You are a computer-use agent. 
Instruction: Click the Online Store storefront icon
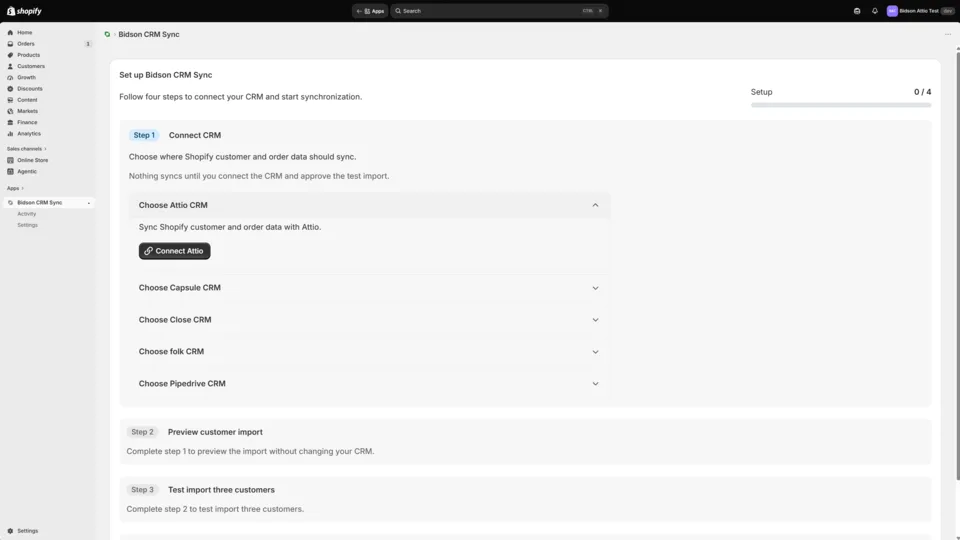10,160
